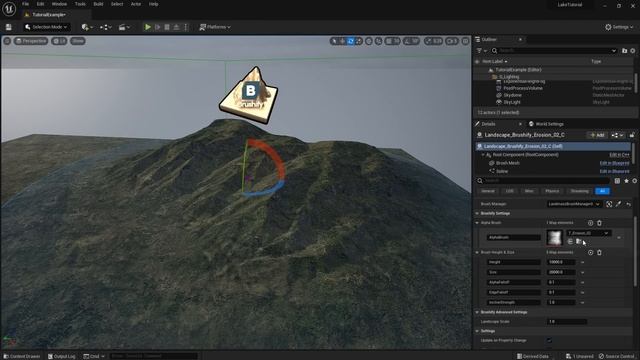Select the Physics category filter
Screen dimensions: 640x360
552,191
